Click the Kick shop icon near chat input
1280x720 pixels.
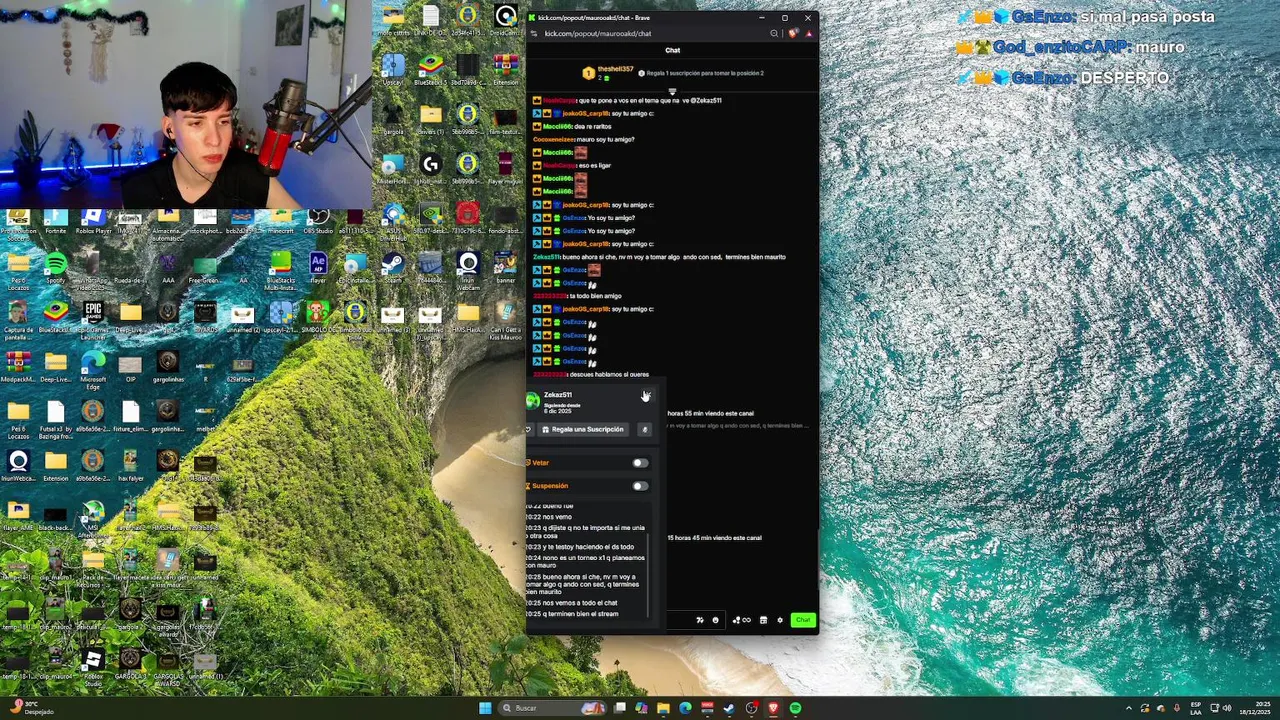pyautogui.click(x=763, y=620)
